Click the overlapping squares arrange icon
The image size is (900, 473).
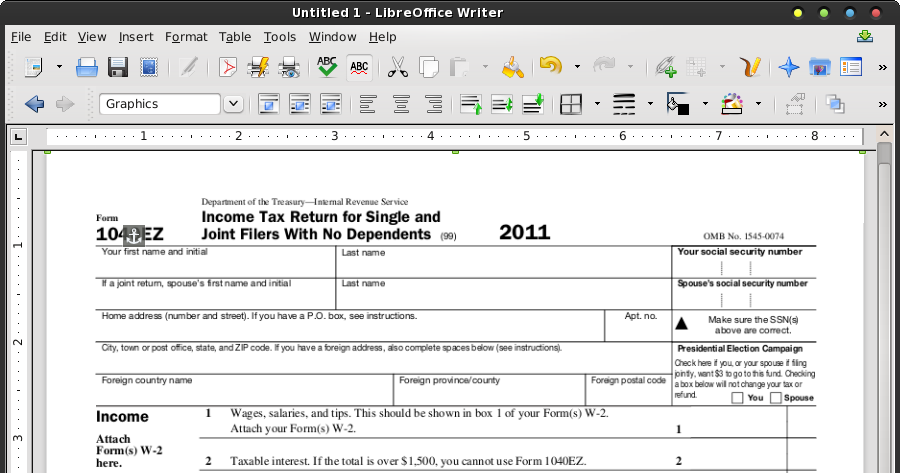(x=835, y=104)
